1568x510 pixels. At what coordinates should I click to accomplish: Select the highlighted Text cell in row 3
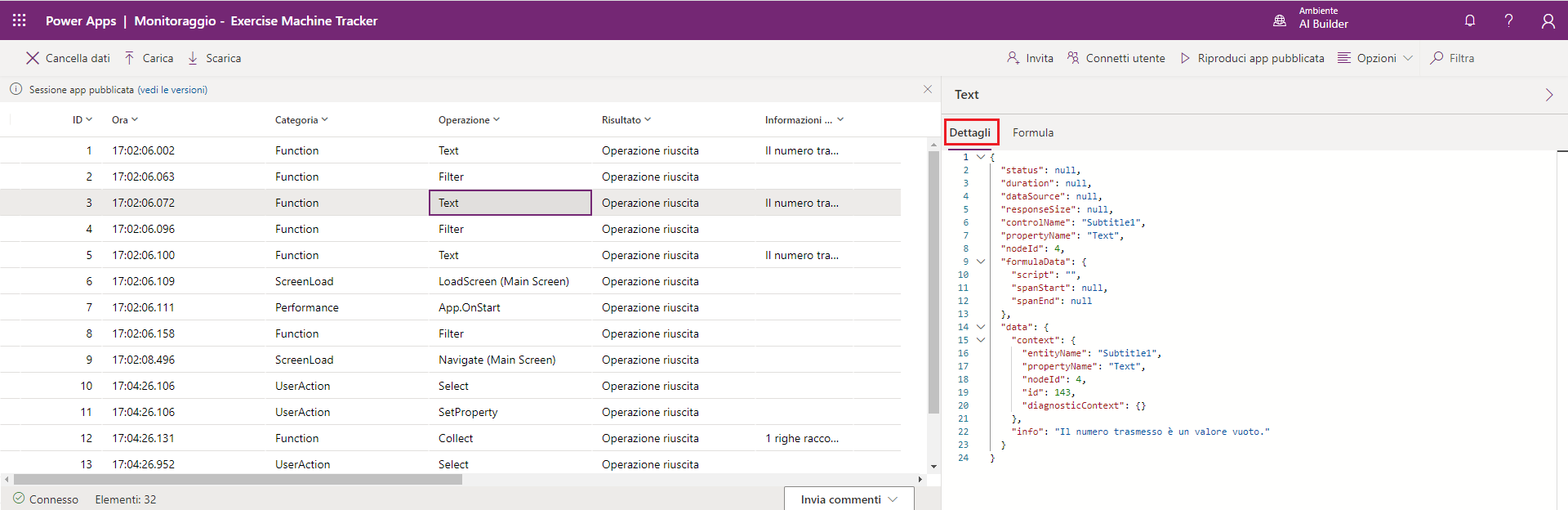[x=510, y=203]
